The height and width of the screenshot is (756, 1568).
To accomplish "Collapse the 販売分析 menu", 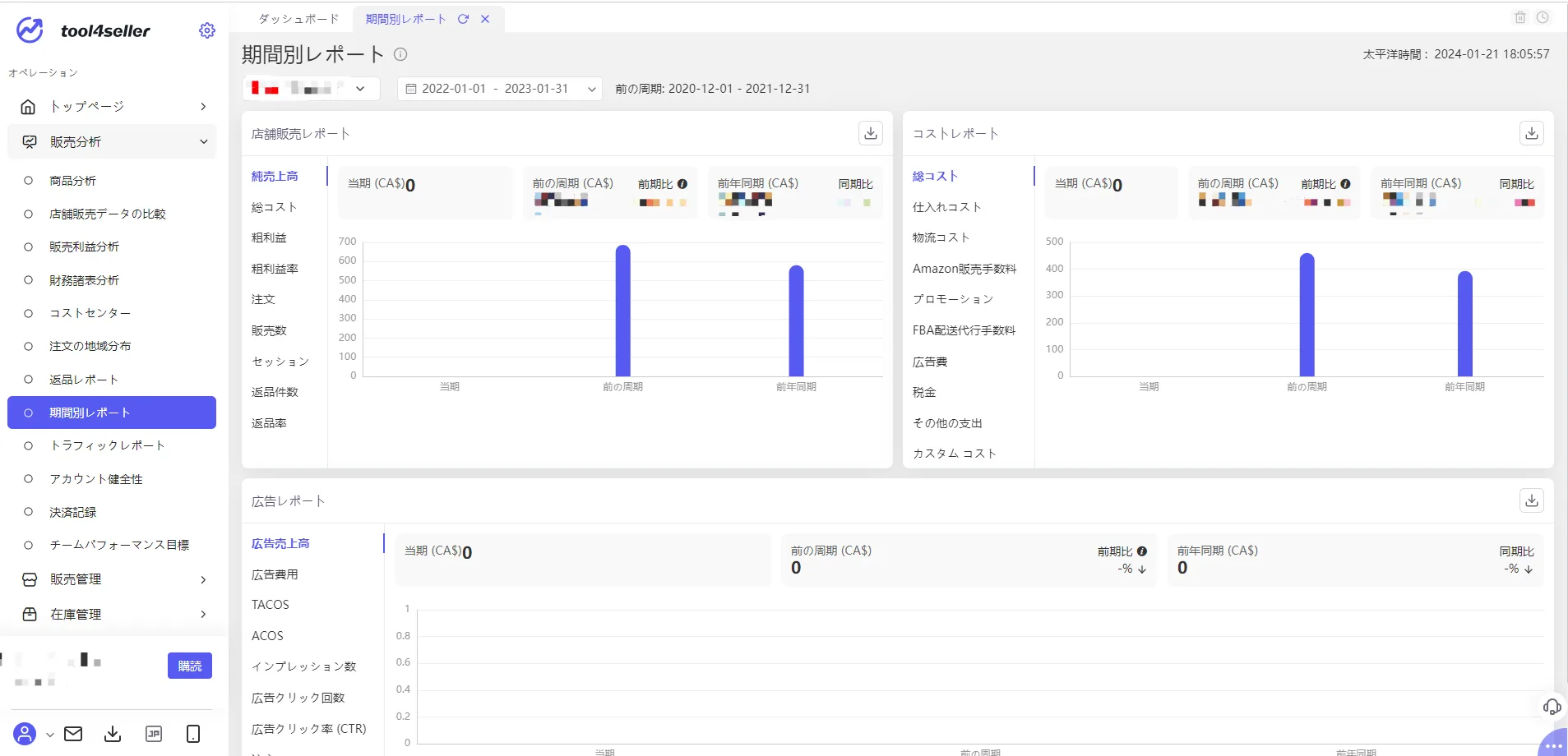I will click(204, 142).
